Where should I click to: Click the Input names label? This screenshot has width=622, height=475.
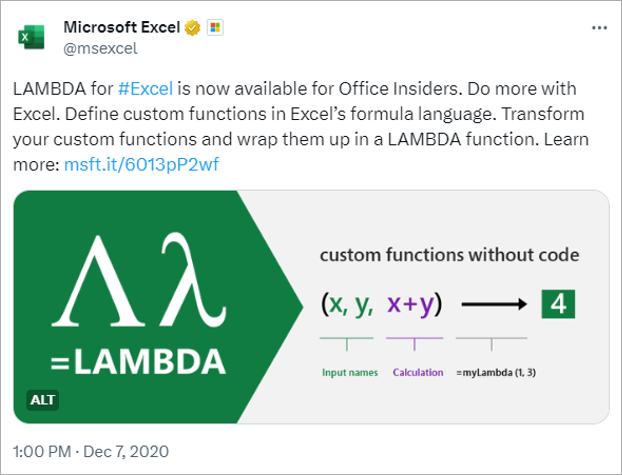pos(350,372)
